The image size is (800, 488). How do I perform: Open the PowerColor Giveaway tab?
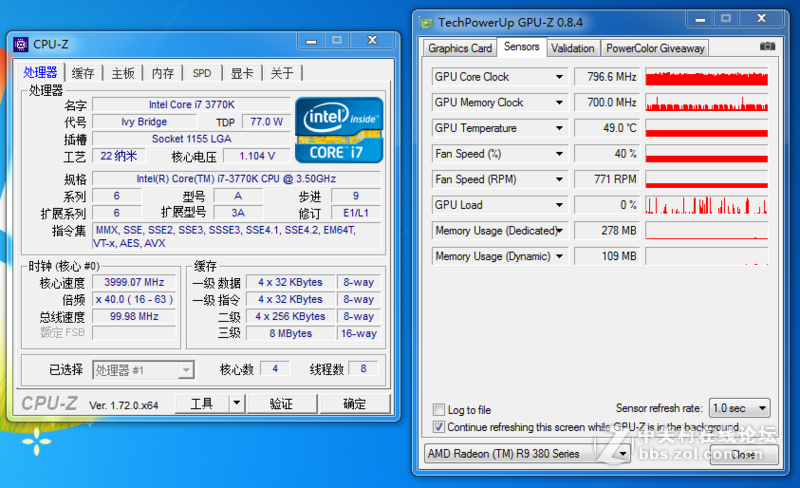tap(655, 48)
